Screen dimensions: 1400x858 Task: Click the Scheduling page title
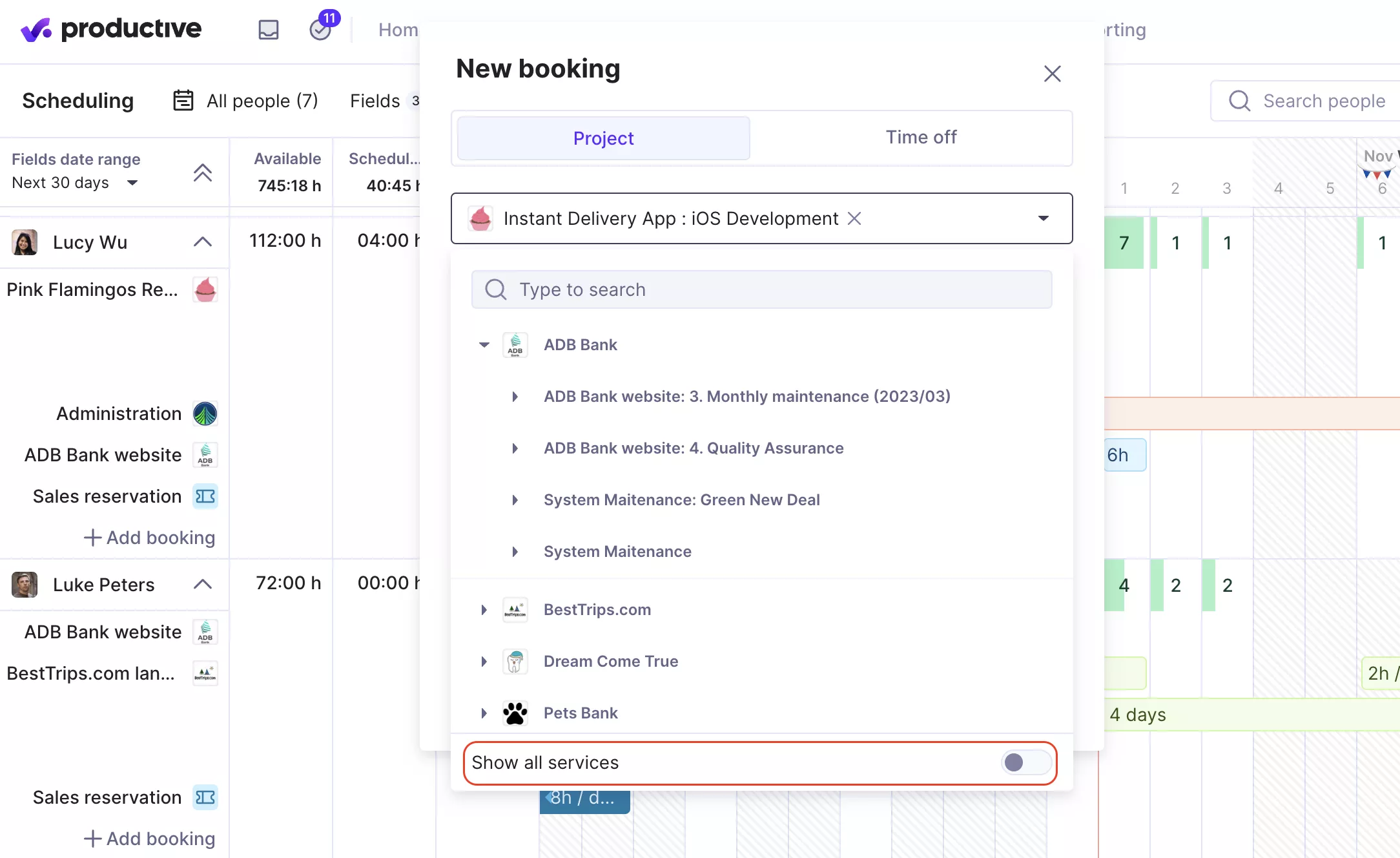[77, 101]
